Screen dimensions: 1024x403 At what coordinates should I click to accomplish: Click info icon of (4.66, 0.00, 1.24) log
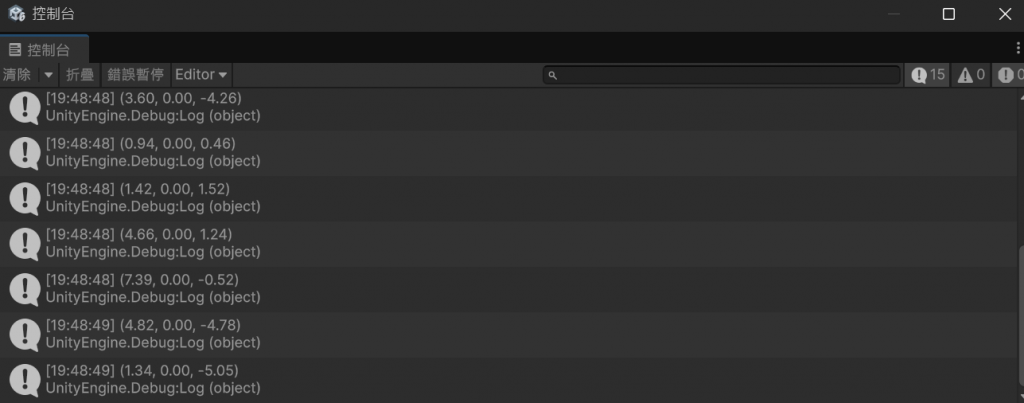click(25, 243)
